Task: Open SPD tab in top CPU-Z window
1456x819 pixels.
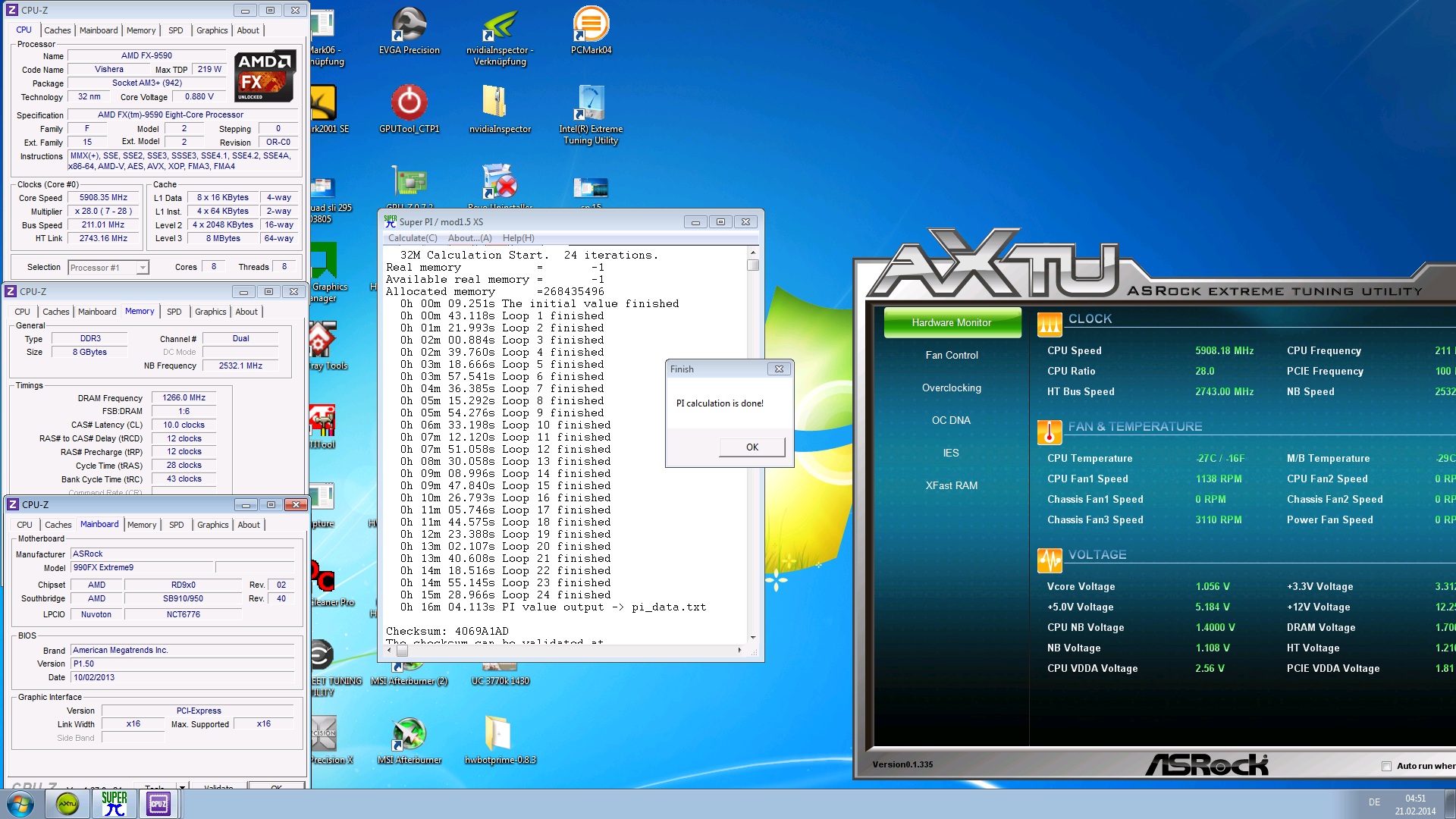Action: point(176,30)
